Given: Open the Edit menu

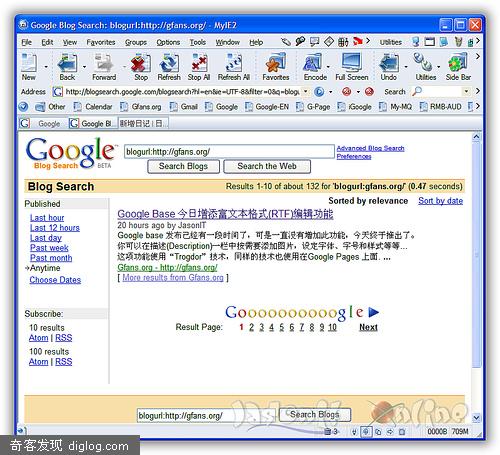Looking at the screenshot, I should 47,42.
